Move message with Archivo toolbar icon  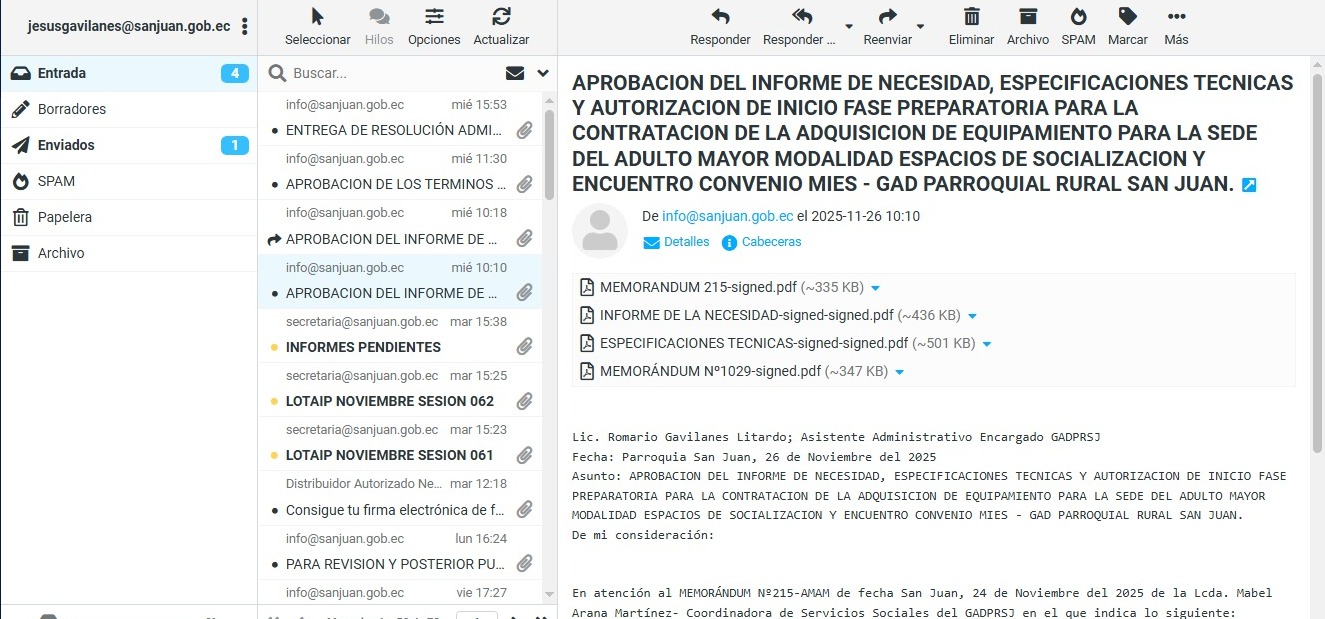(1027, 17)
